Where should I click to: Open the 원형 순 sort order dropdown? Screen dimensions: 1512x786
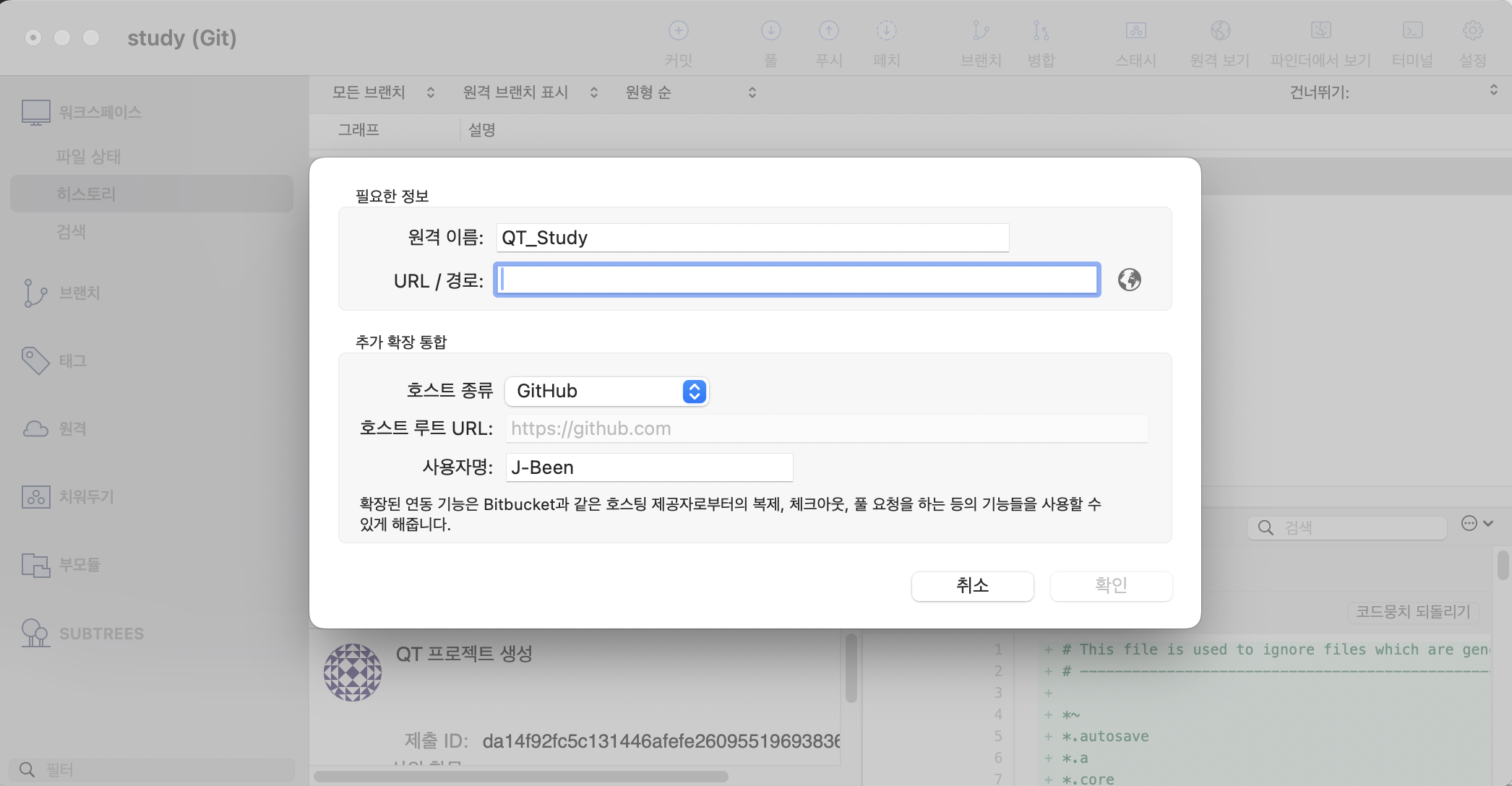pyautogui.click(x=690, y=92)
